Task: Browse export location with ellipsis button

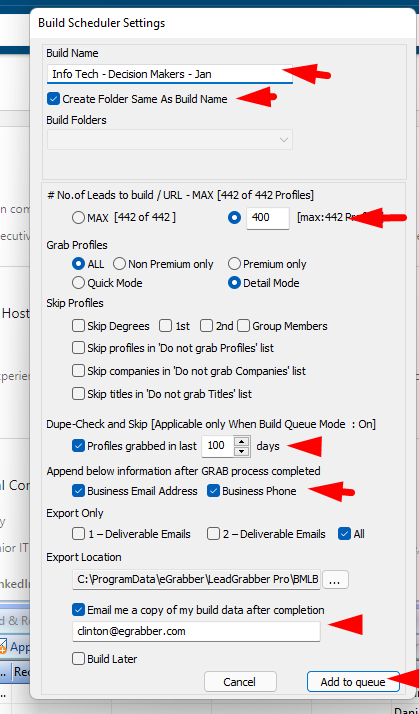Action: pyautogui.click(x=335, y=580)
